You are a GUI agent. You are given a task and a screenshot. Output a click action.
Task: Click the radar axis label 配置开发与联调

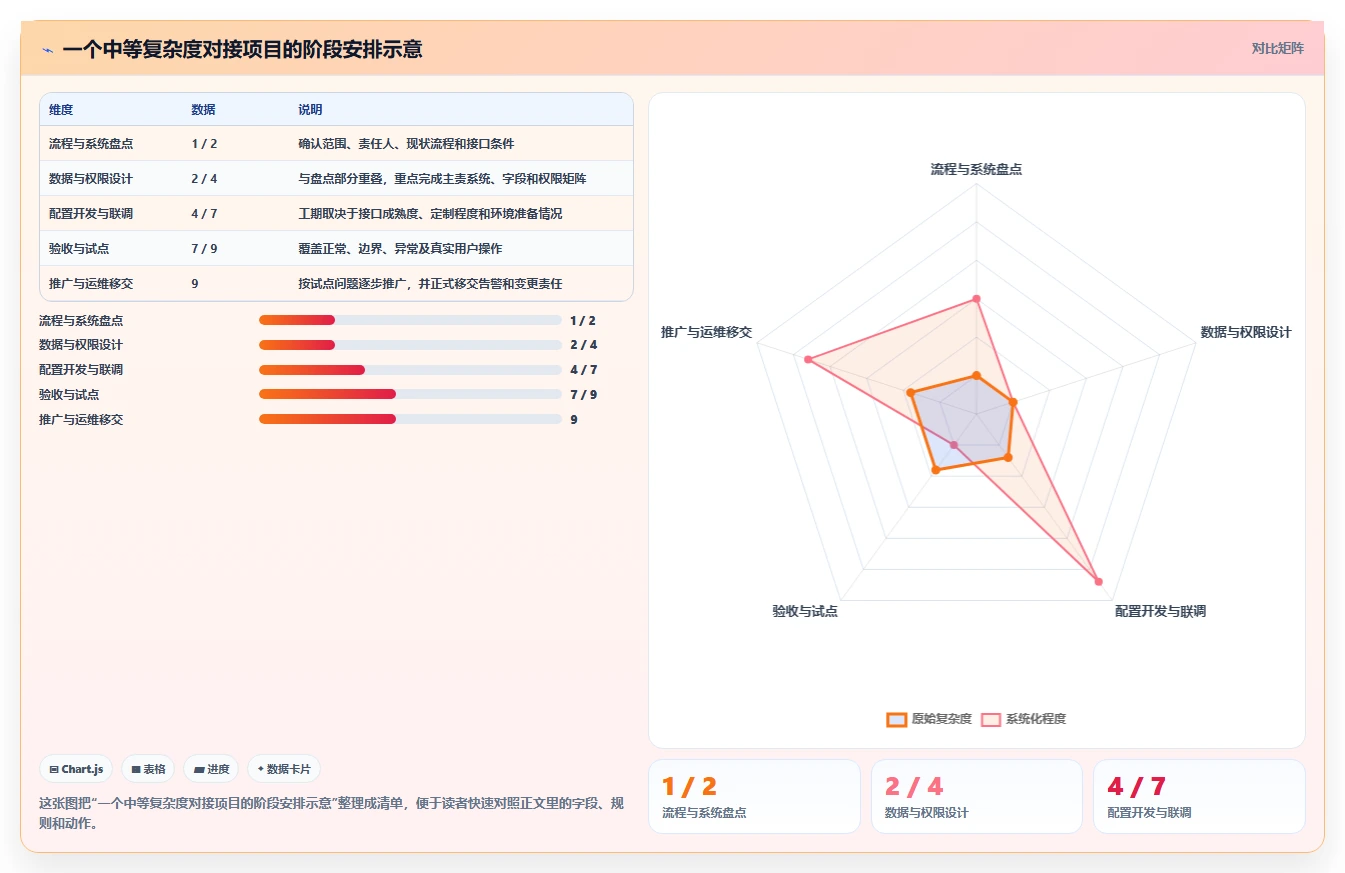pos(1160,611)
